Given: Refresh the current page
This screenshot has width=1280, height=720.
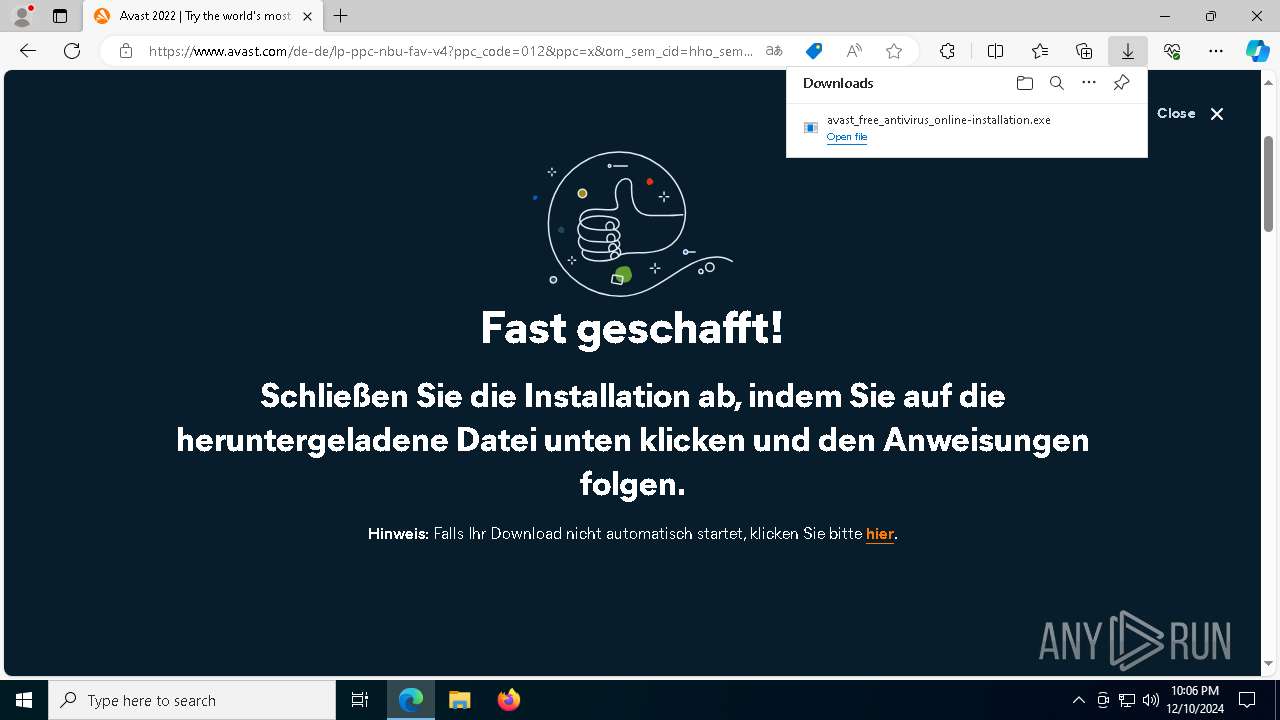Looking at the screenshot, I should point(72,51).
